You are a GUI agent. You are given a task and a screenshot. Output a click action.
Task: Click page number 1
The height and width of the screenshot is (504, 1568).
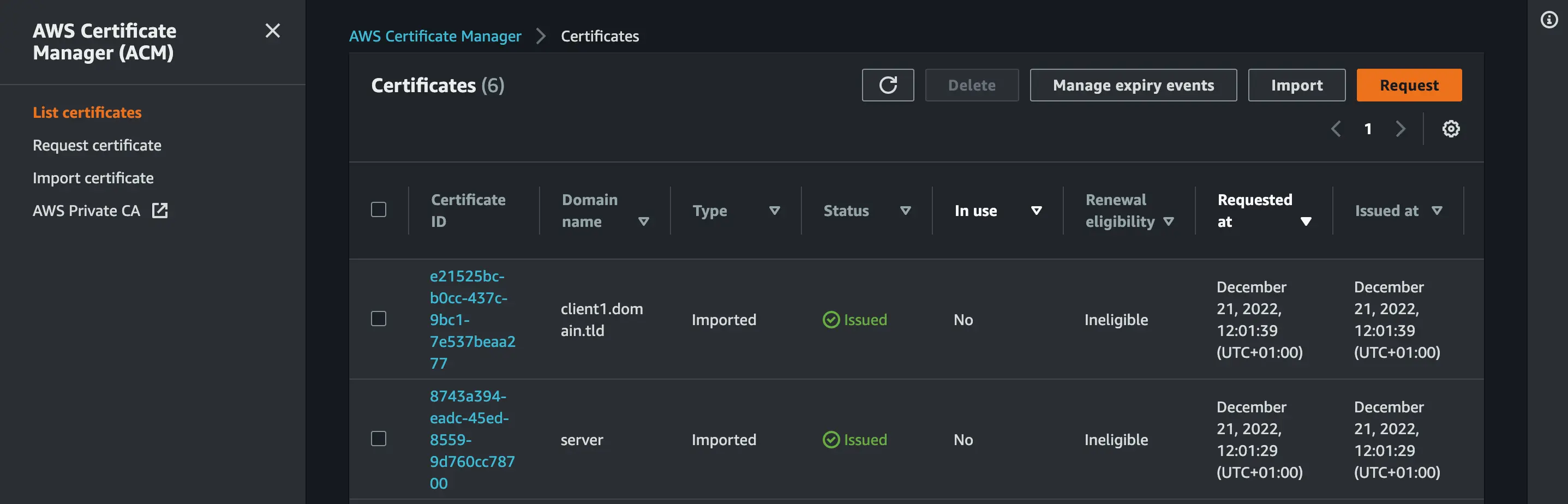(1368, 129)
